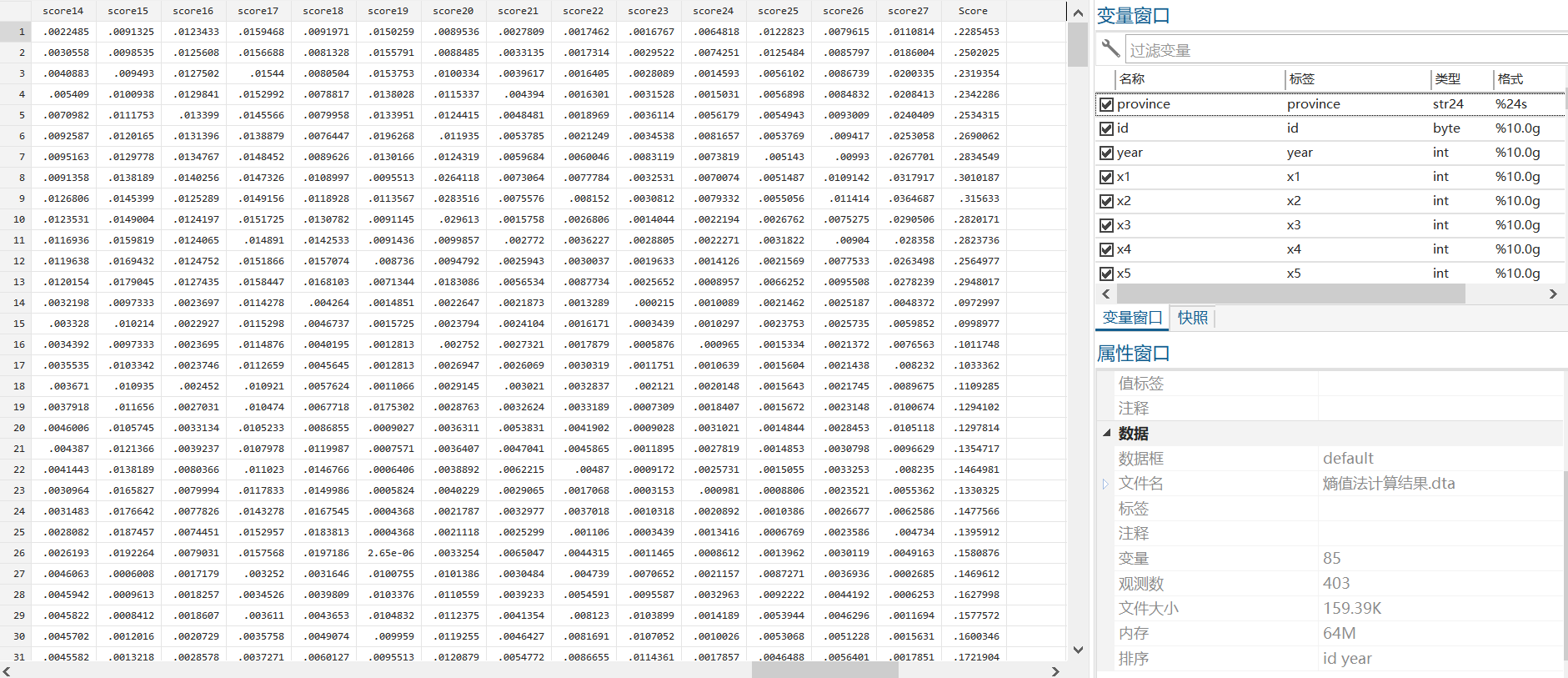Click the 排序 value id year
The width and height of the screenshot is (1568, 678).
[x=1347, y=659]
